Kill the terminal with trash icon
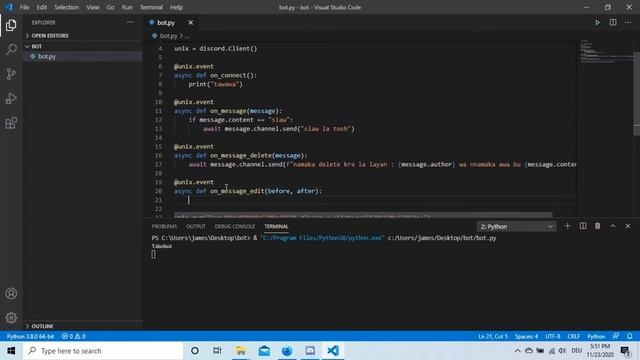 [598, 226]
